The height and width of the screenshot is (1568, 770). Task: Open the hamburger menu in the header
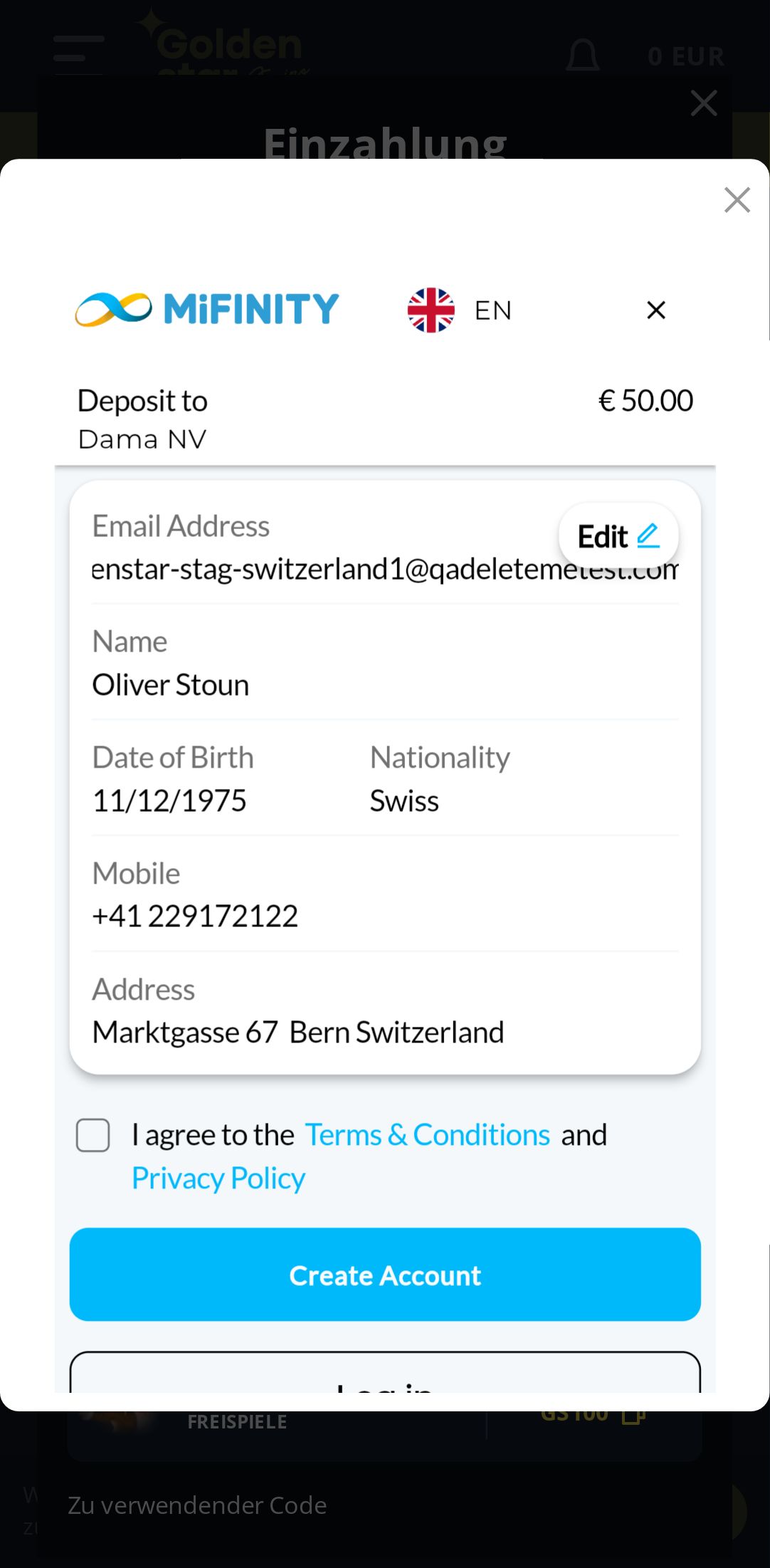pos(78,55)
